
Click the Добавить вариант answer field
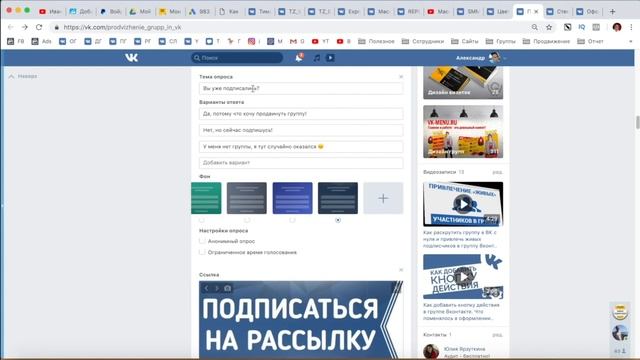coord(301,162)
